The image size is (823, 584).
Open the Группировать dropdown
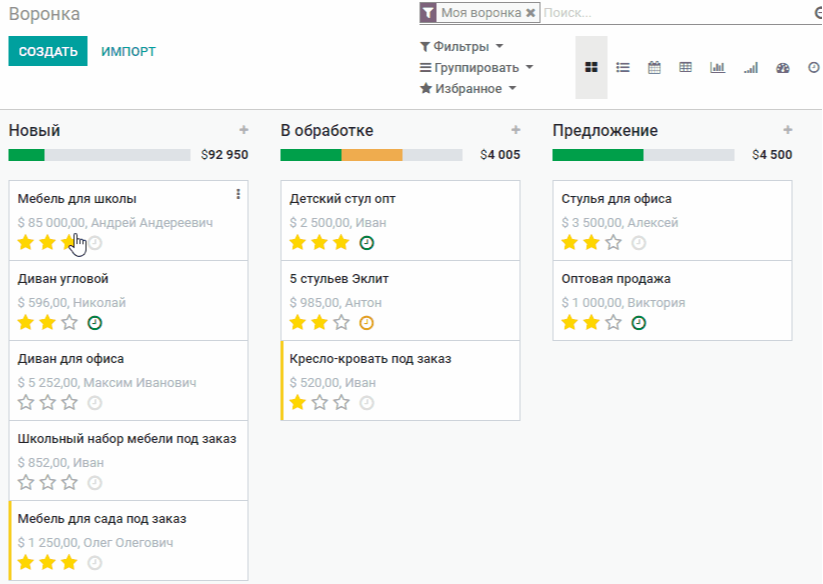pyautogui.click(x=476, y=68)
